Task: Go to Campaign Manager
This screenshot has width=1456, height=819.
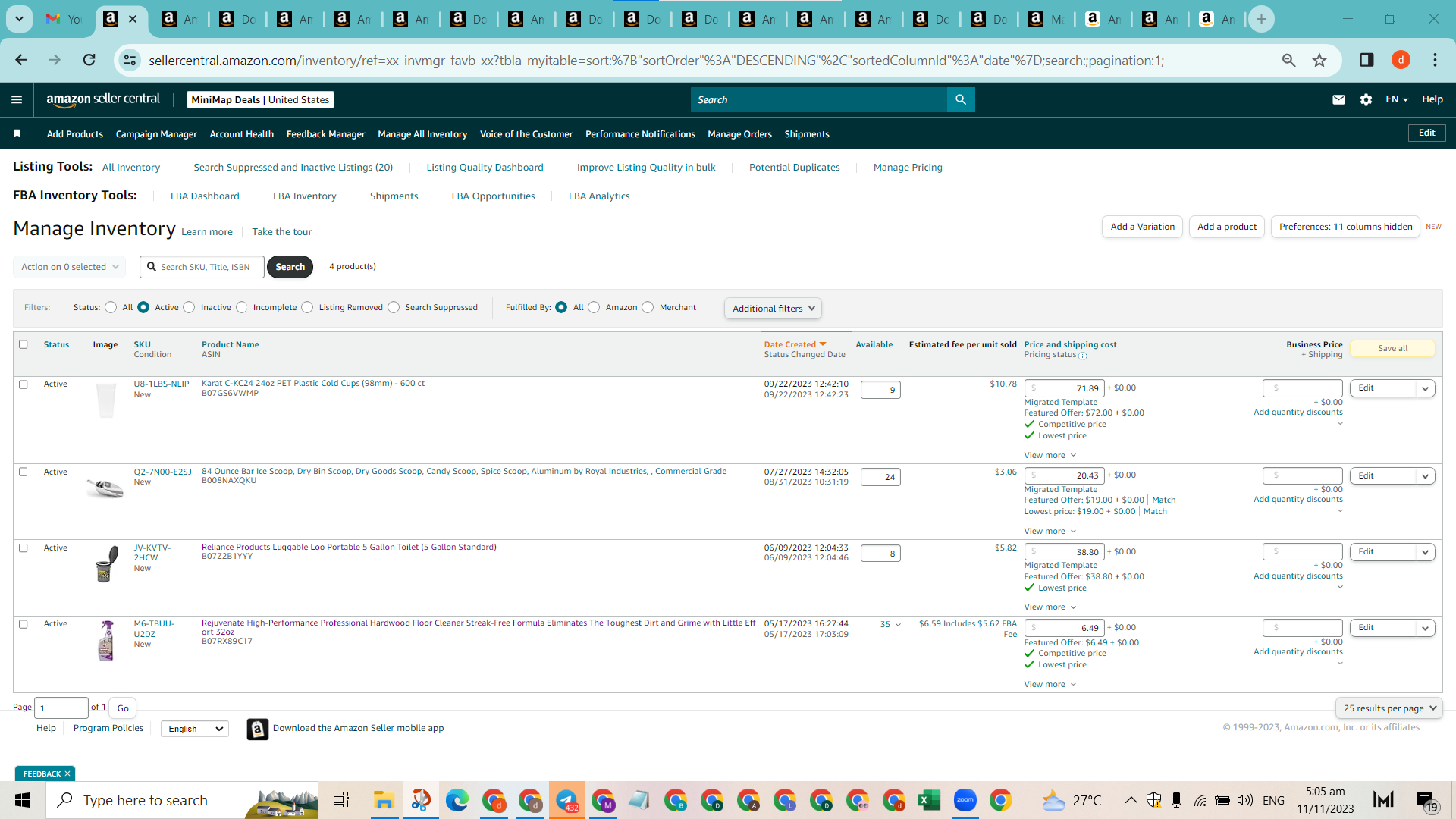Action: (156, 134)
